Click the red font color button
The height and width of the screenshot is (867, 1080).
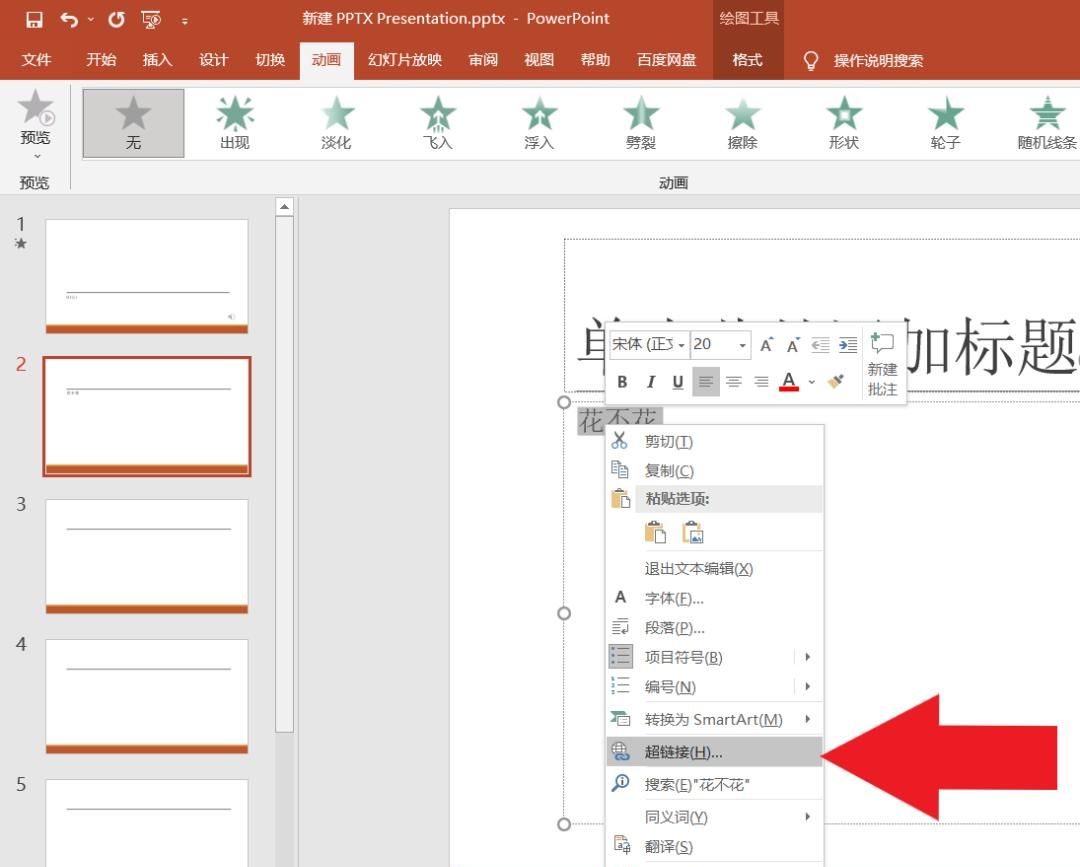pyautogui.click(x=789, y=381)
